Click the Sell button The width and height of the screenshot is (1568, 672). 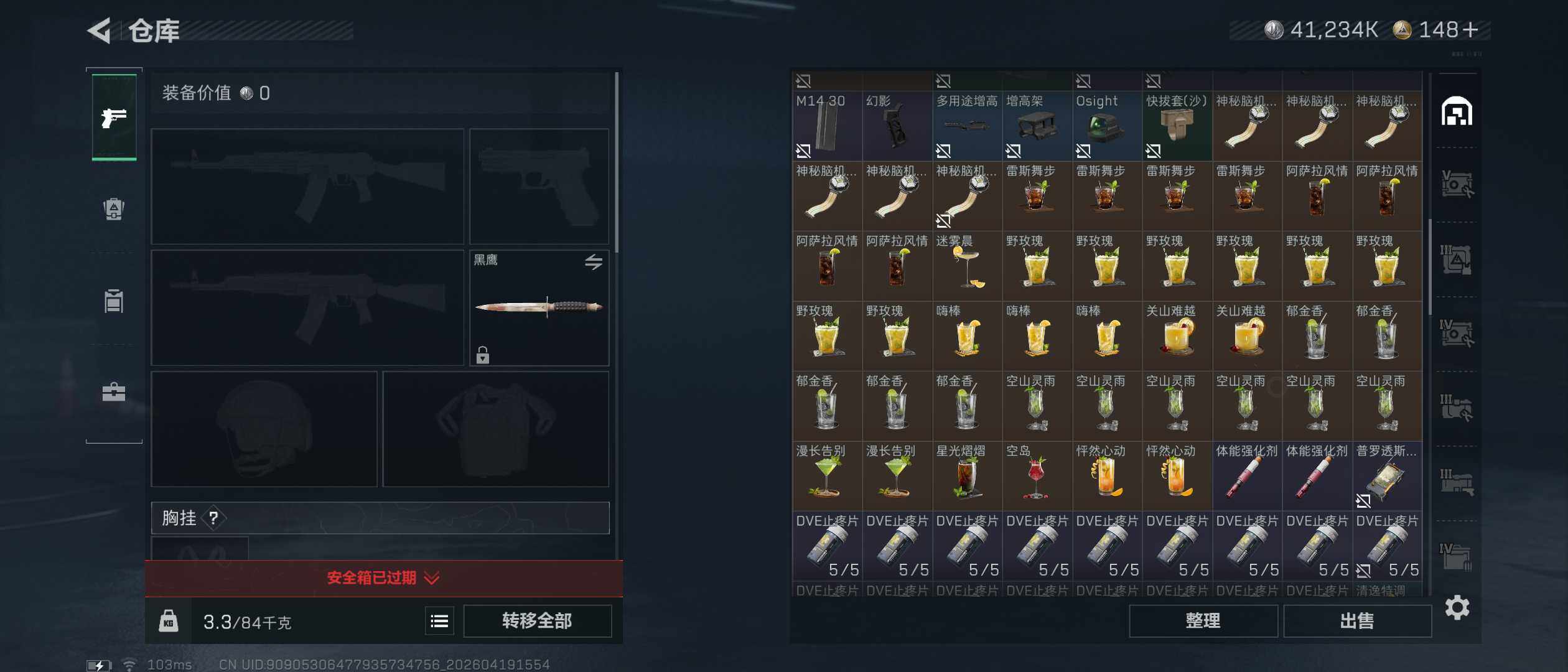[1357, 620]
